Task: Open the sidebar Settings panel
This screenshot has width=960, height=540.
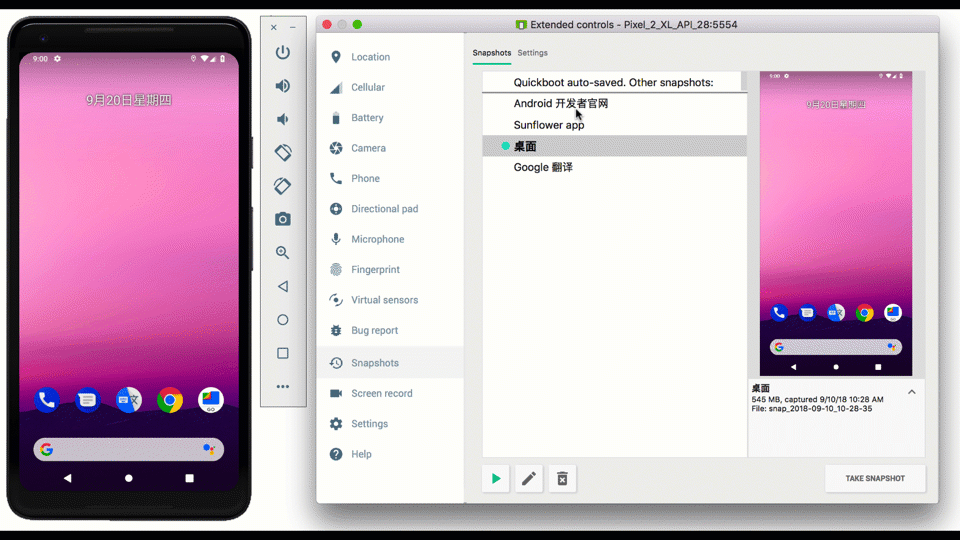Action: (390, 424)
